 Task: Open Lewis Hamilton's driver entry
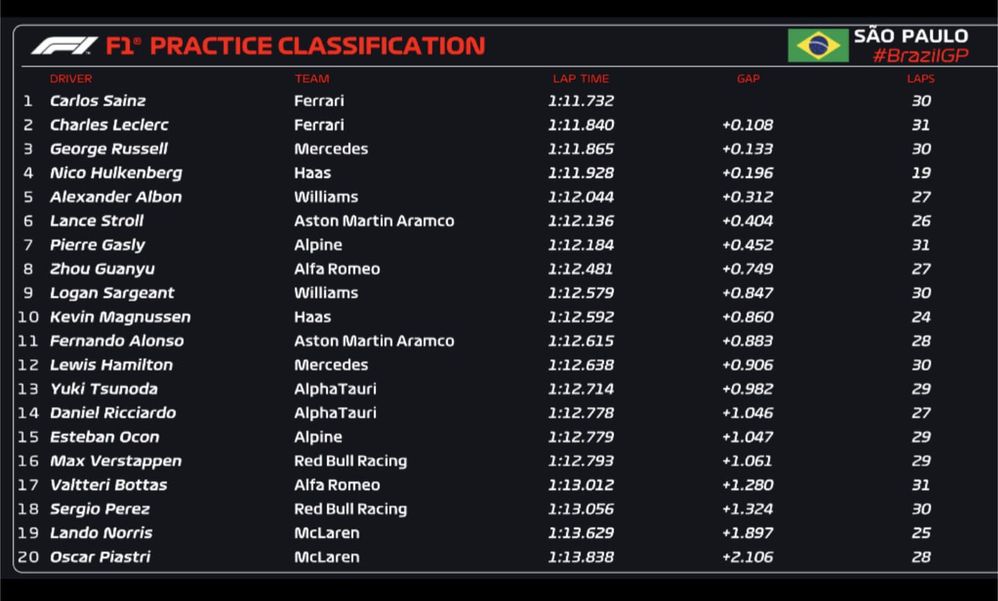coord(111,365)
